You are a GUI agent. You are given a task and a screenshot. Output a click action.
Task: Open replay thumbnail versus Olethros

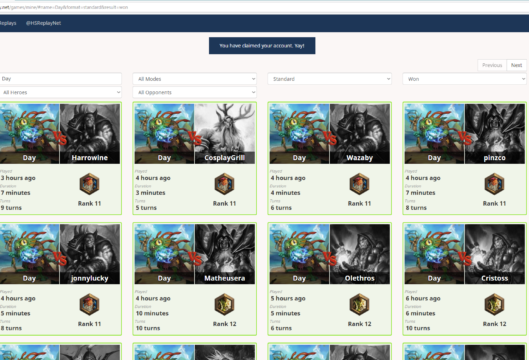tap(330, 254)
